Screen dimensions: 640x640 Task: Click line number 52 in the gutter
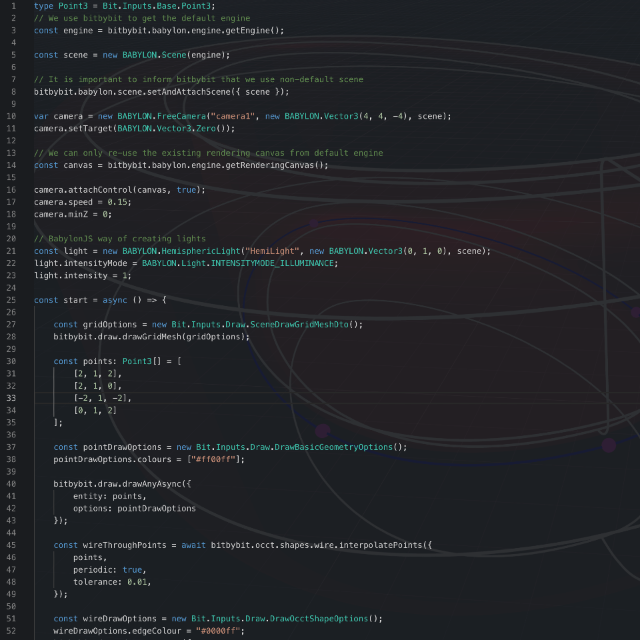coord(11,631)
